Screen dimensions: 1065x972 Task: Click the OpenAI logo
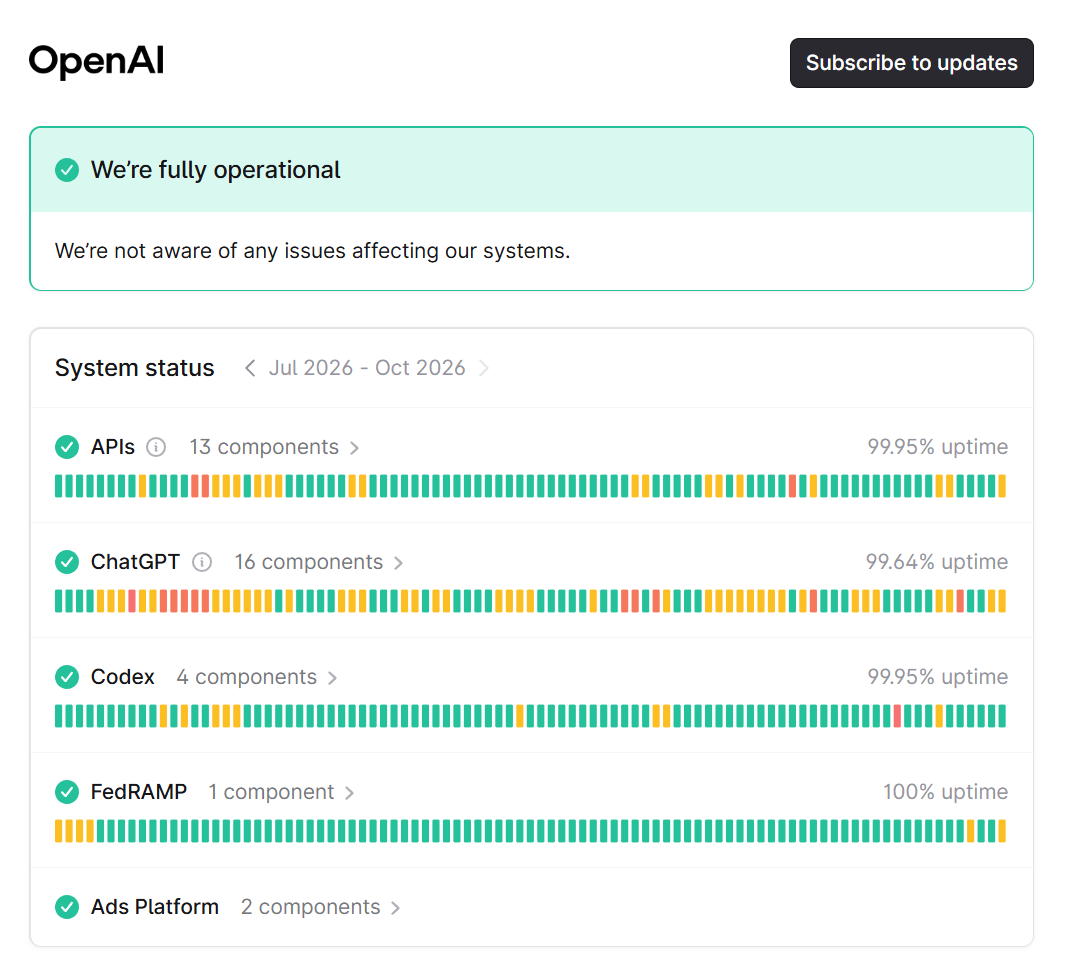(x=96, y=61)
